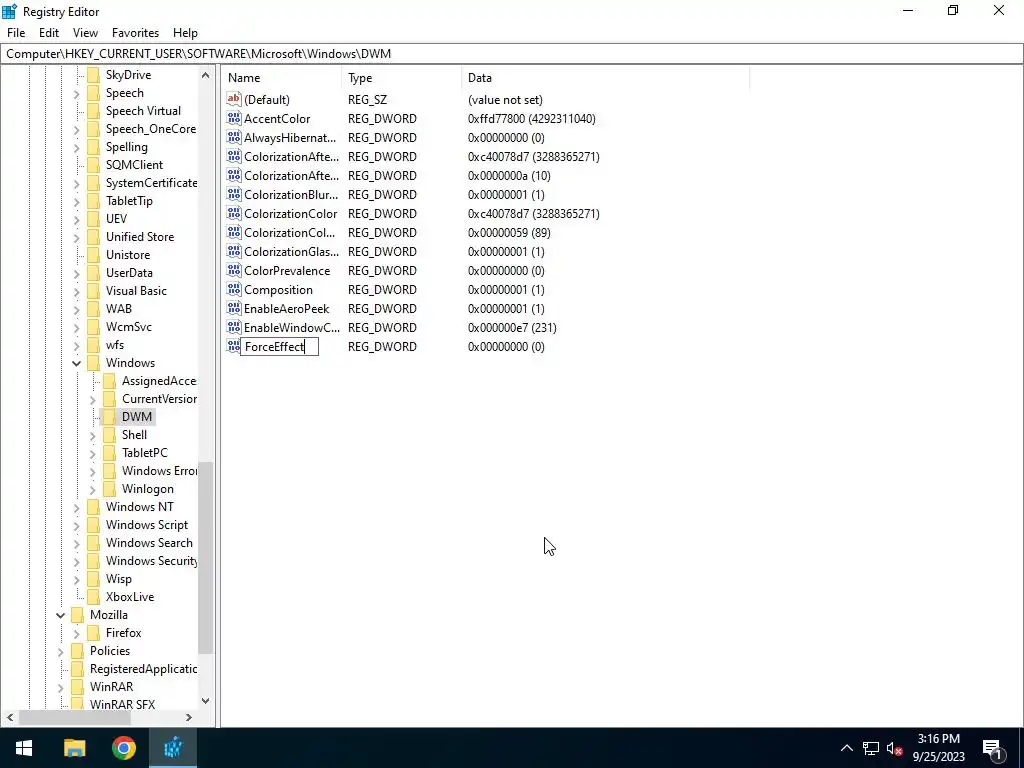The image size is (1024, 768).
Task: Click the Registry Editor taskbar icon
Action: 173,748
